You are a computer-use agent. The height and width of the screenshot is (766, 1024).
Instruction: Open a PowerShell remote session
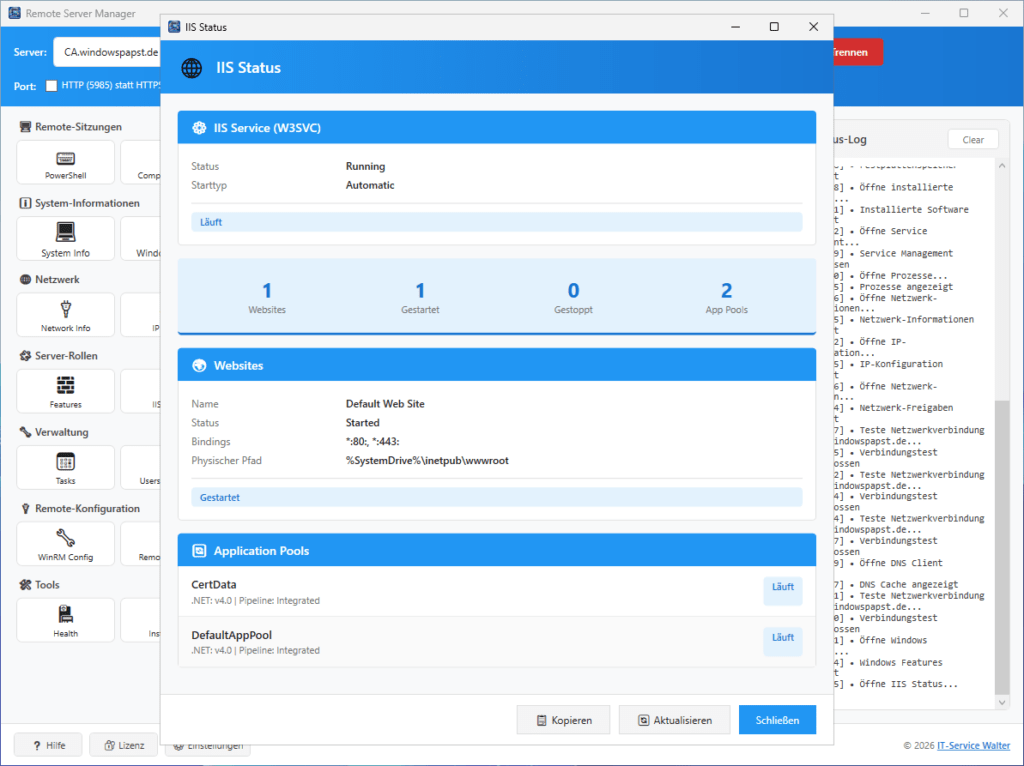click(64, 161)
